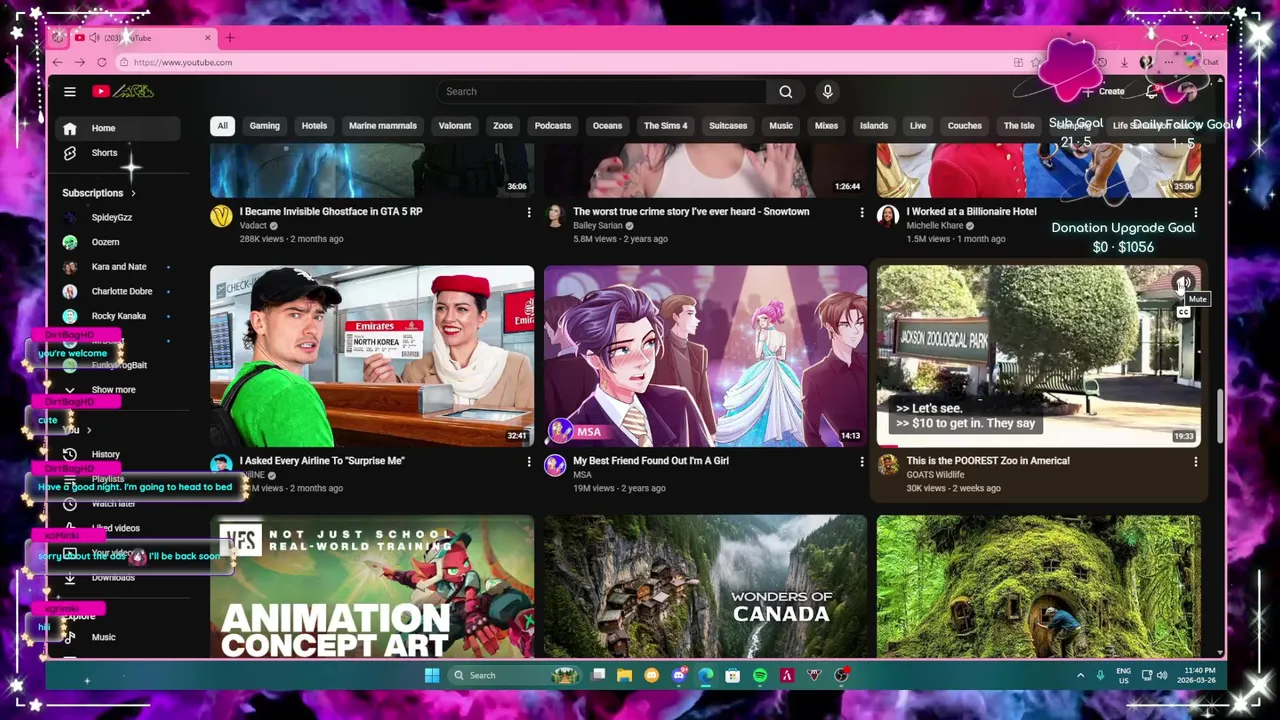Screen dimensions: 1280x720
Task: Filter by The Sims 4 chip
Action: (665, 126)
